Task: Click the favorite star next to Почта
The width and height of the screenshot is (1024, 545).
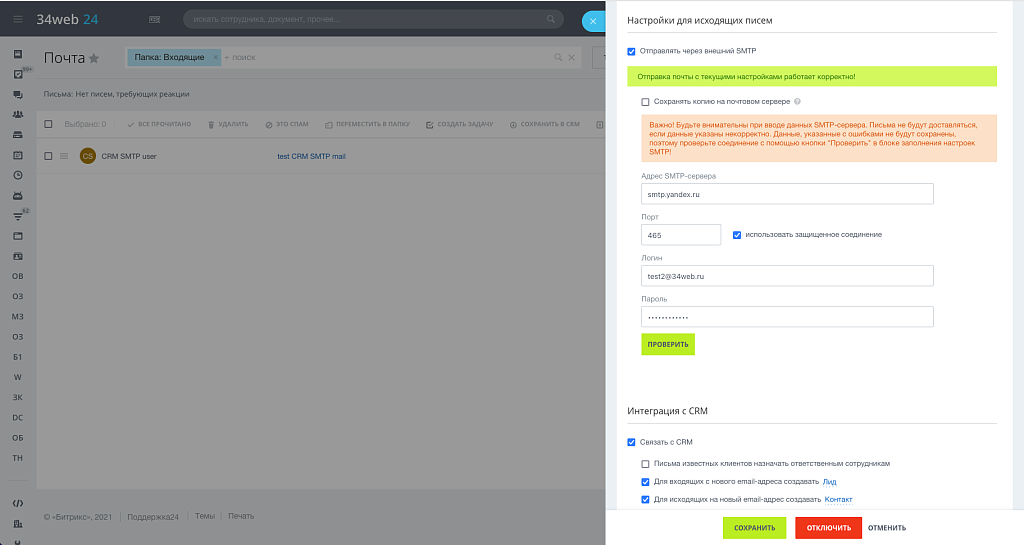Action: pos(94,58)
